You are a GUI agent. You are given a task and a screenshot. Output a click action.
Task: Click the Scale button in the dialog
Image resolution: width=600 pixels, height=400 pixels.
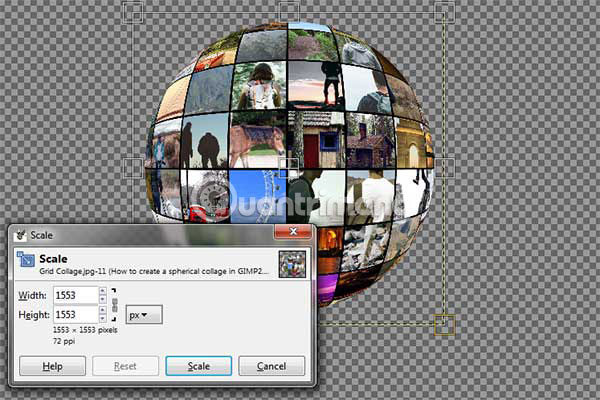click(199, 366)
